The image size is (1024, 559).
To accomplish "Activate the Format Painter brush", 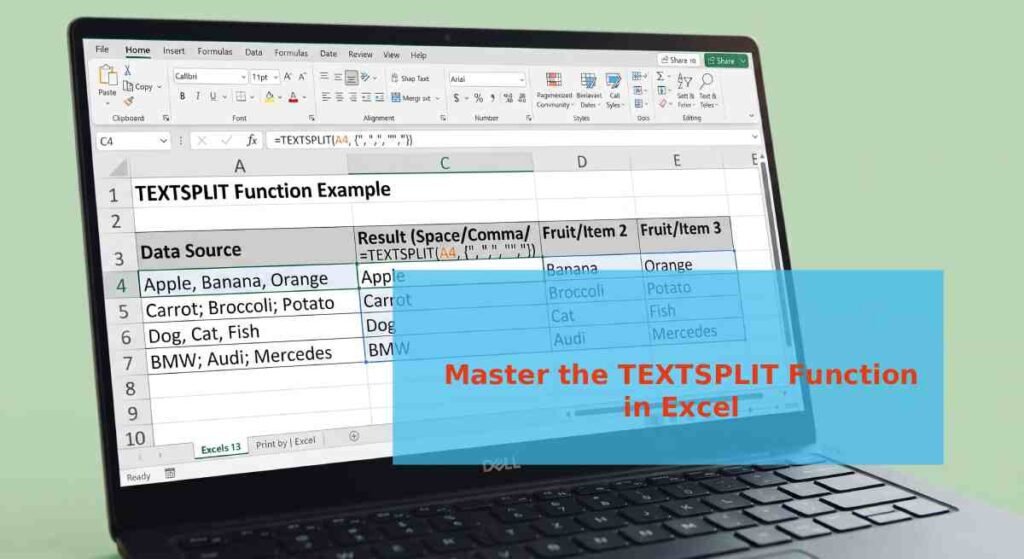I will pos(129,101).
